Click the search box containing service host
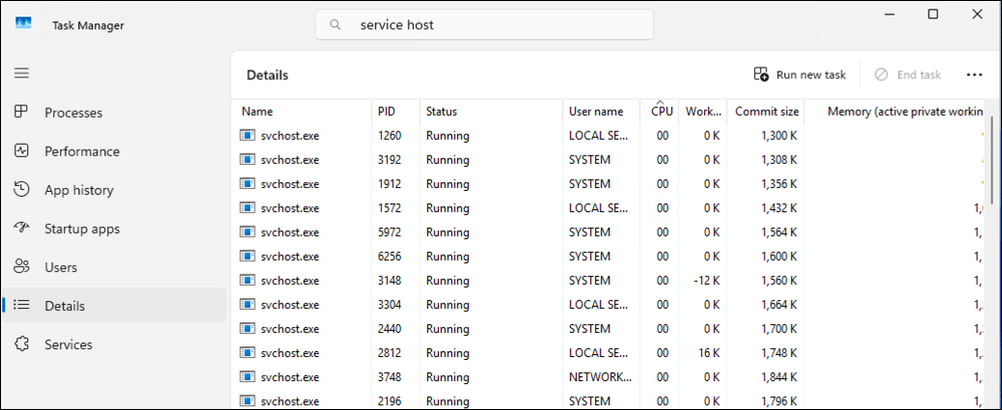This screenshot has width=1002, height=410. tap(484, 25)
